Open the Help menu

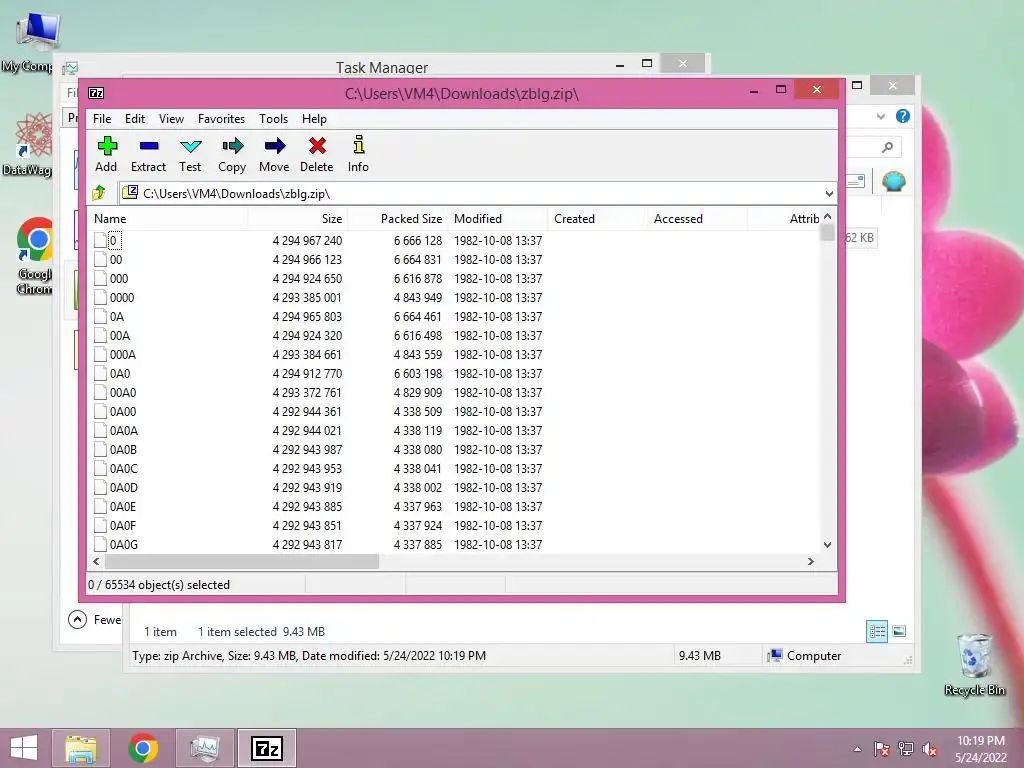coord(314,119)
